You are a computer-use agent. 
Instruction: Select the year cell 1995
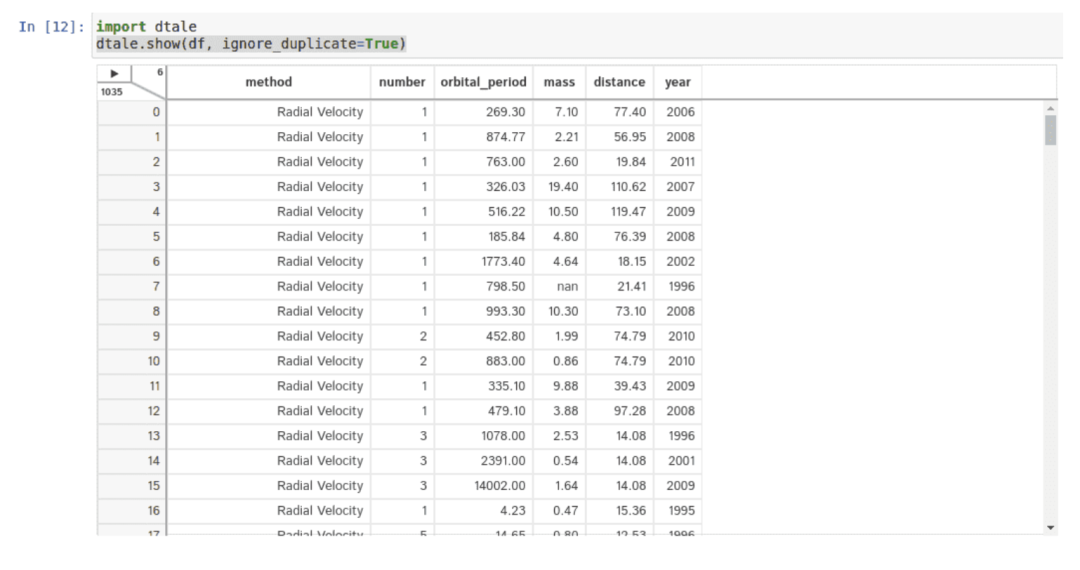point(678,510)
